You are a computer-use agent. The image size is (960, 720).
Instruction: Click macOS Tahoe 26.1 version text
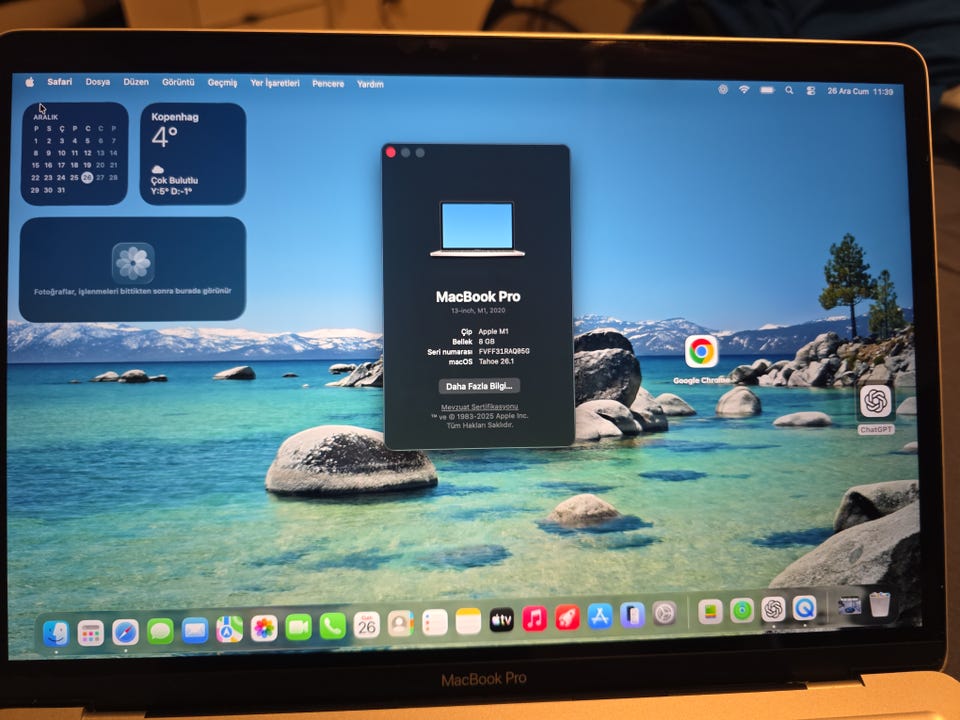(x=496, y=361)
